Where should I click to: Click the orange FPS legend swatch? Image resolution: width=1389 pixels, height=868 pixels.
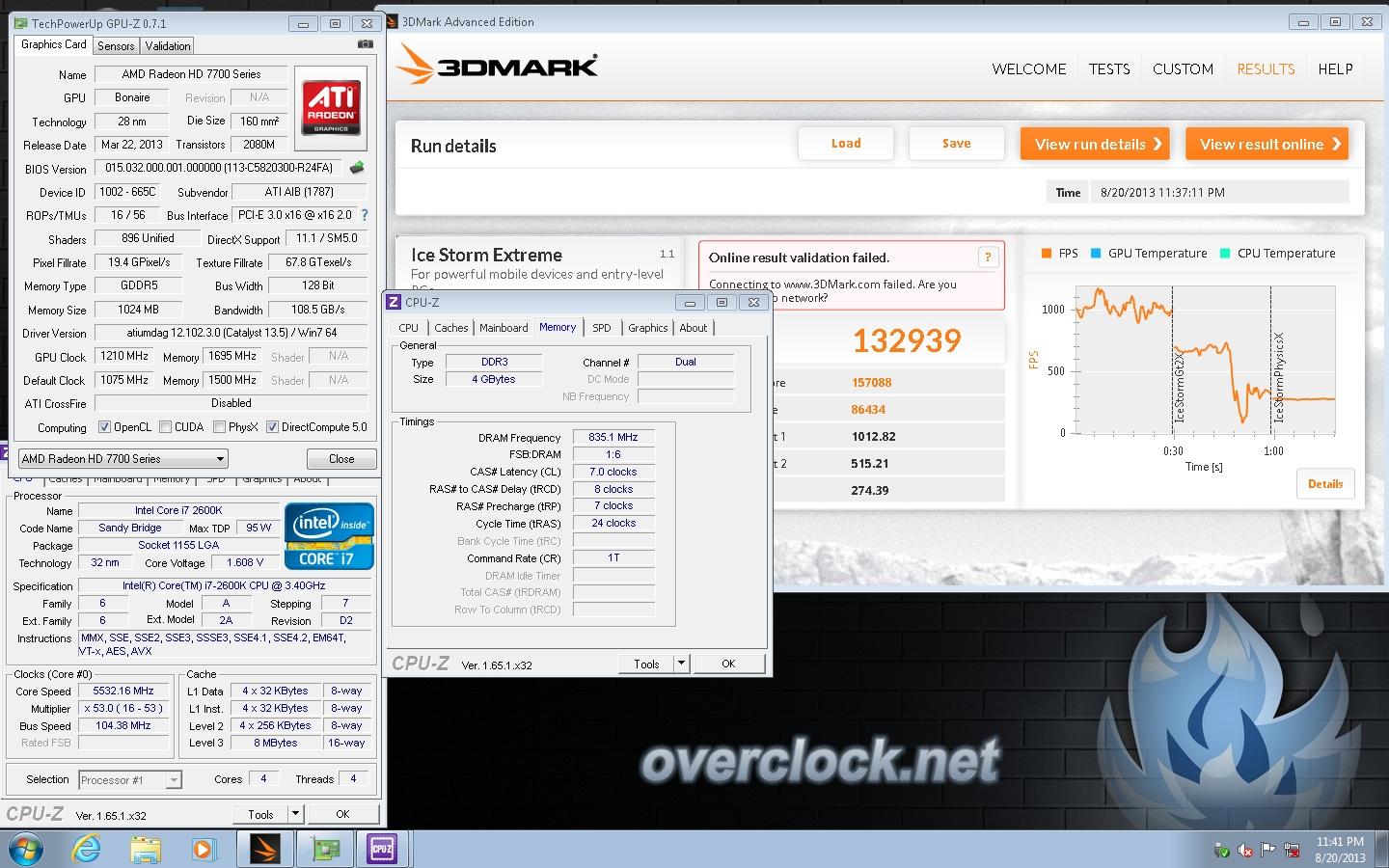pos(1047,254)
